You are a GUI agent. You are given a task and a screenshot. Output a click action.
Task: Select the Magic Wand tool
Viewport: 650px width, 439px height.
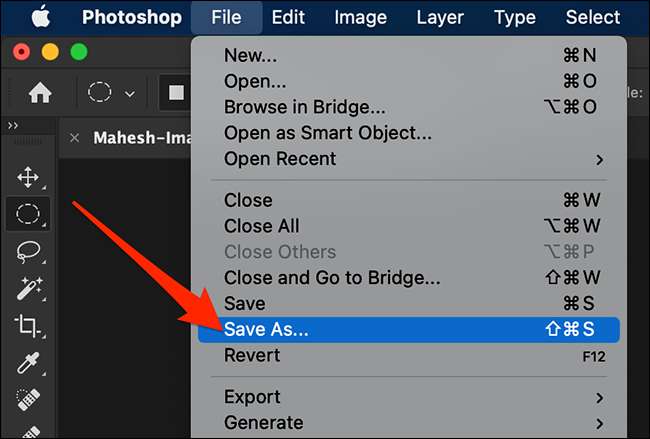[28, 289]
